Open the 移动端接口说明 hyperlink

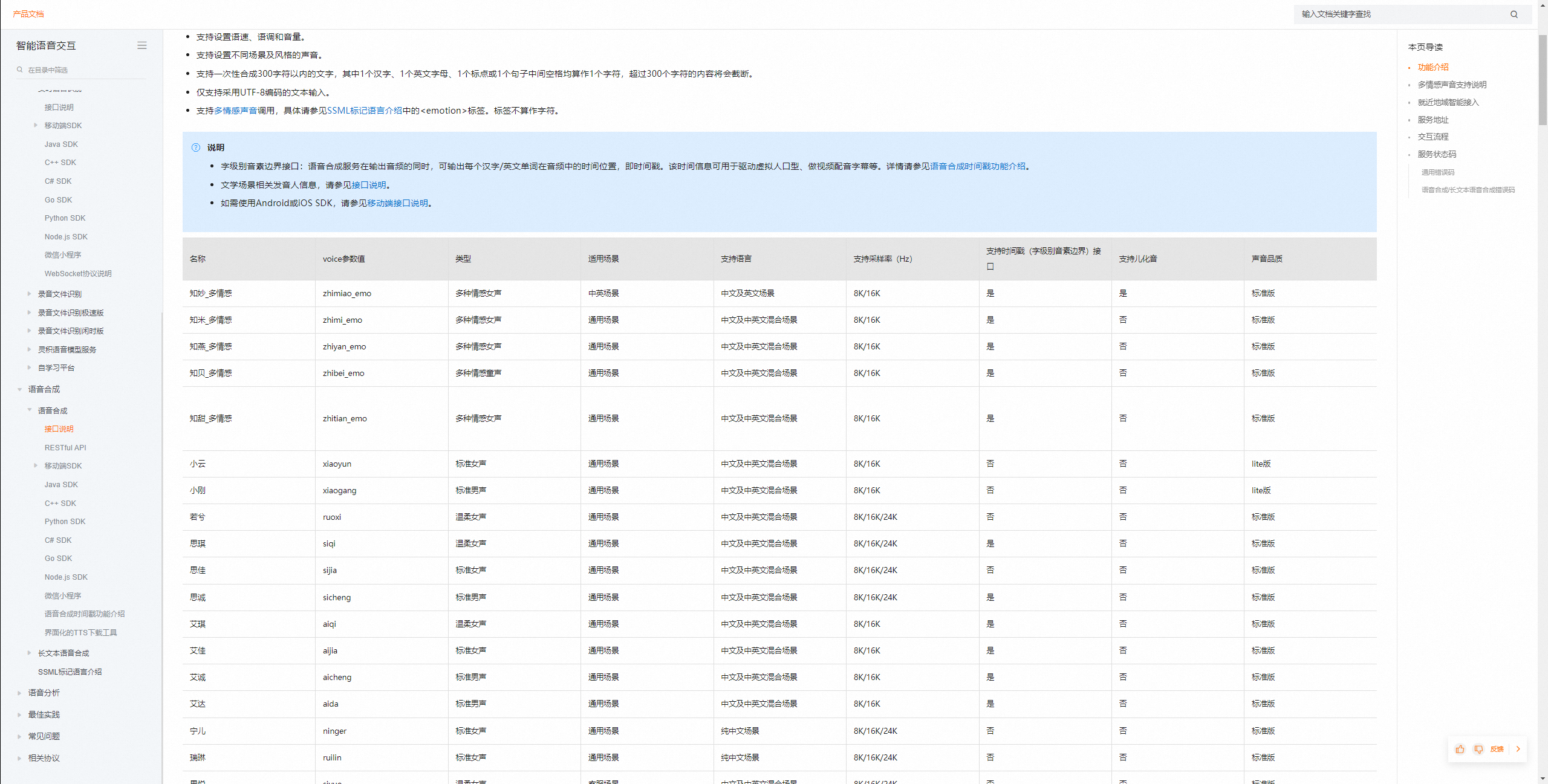(x=397, y=203)
